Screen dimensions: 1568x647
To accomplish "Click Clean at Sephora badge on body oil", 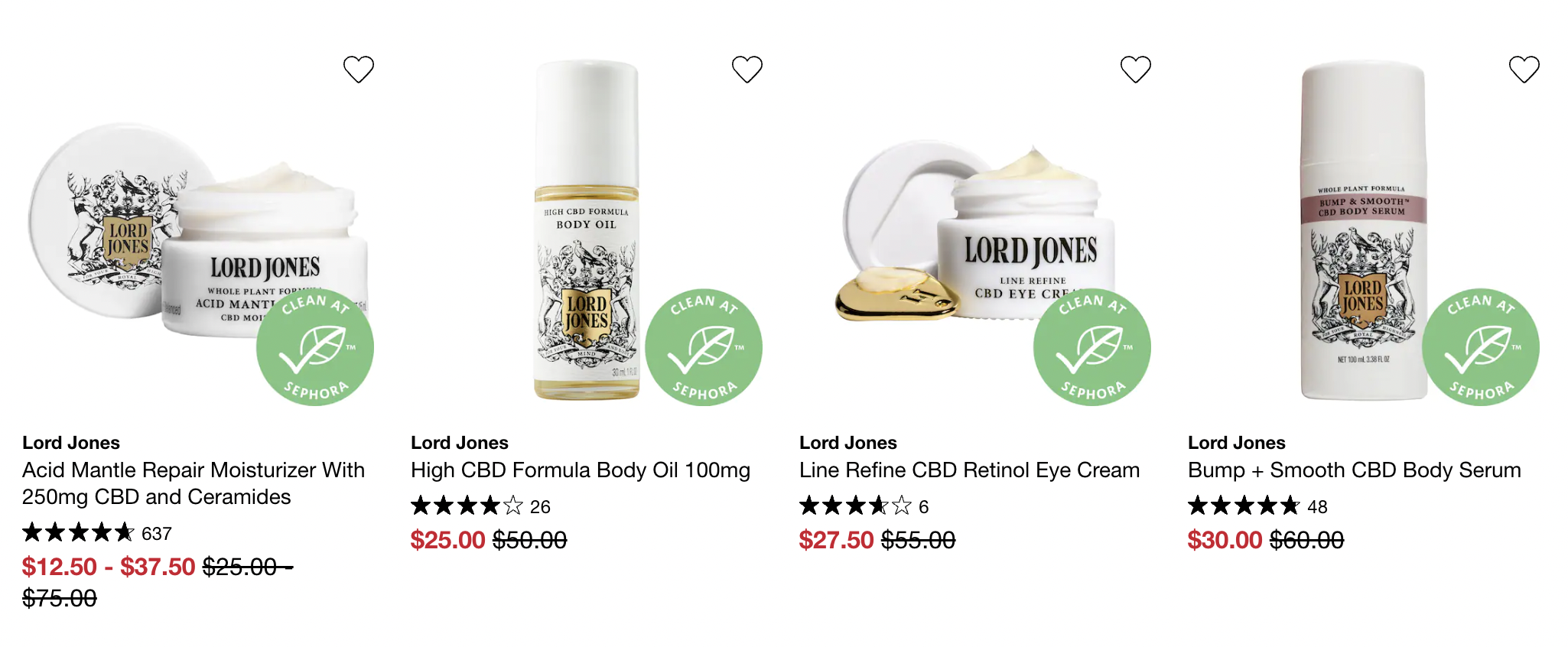I will pos(704,347).
